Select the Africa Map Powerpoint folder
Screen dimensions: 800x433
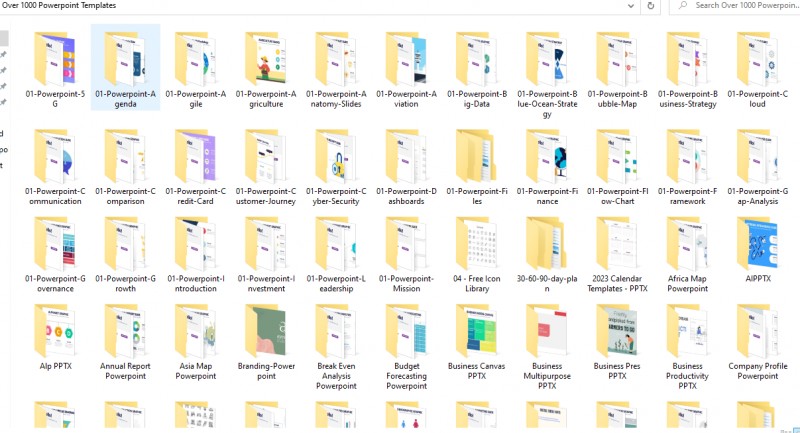coord(687,254)
